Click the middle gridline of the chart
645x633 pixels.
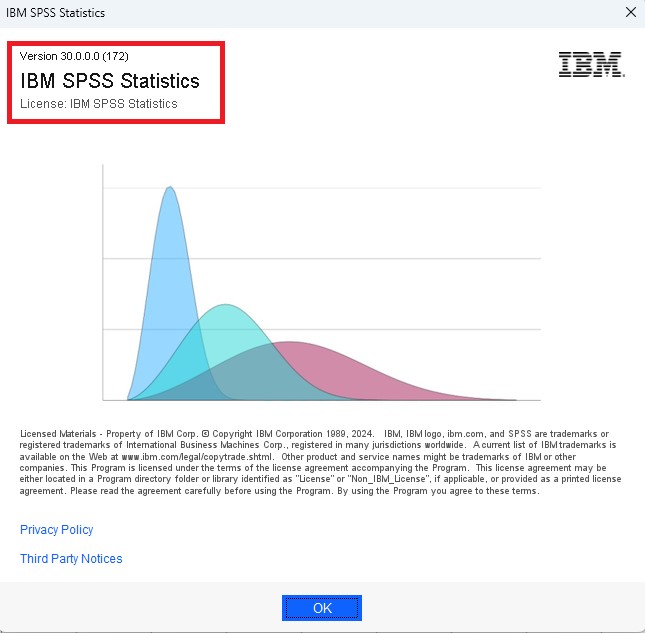400,259
